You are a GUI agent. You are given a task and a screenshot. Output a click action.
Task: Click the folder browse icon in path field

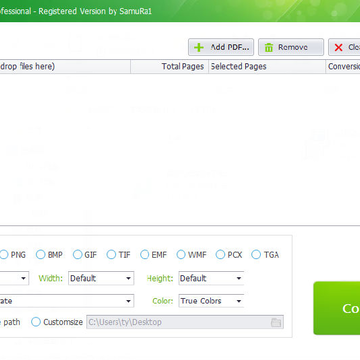tap(276, 322)
